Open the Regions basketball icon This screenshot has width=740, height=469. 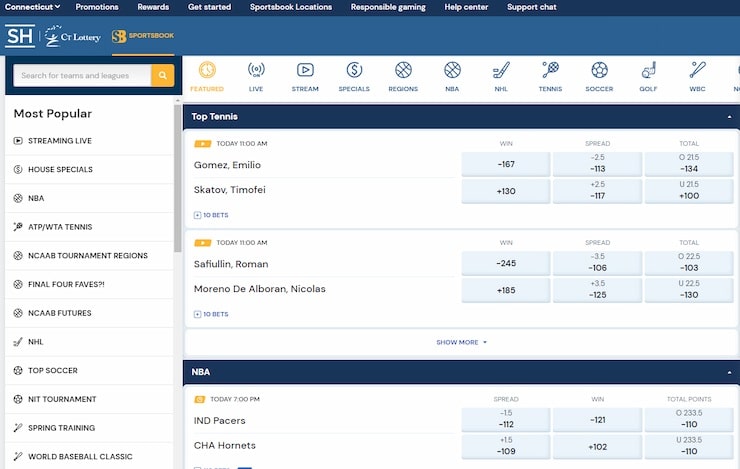pyautogui.click(x=403, y=70)
